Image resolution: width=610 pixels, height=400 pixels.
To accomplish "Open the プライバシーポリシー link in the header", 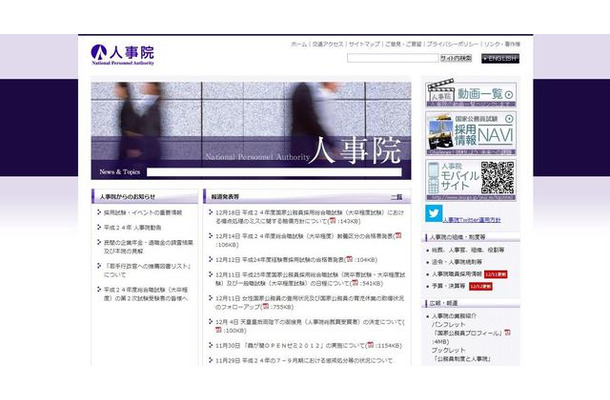I will point(452,44).
